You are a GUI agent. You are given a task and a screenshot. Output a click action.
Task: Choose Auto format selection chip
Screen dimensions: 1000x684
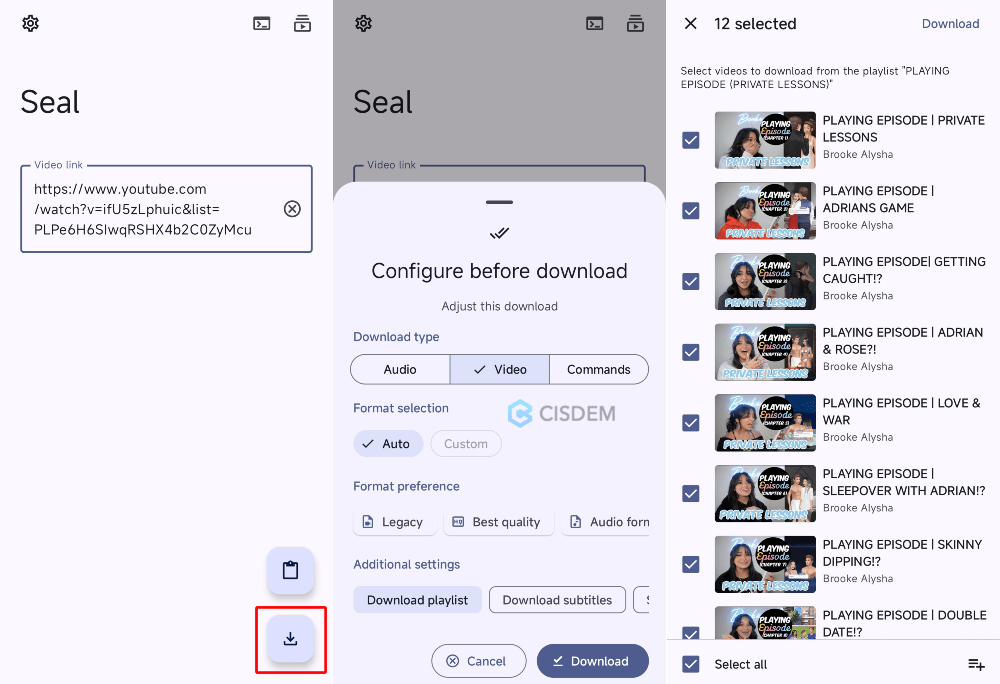(388, 444)
